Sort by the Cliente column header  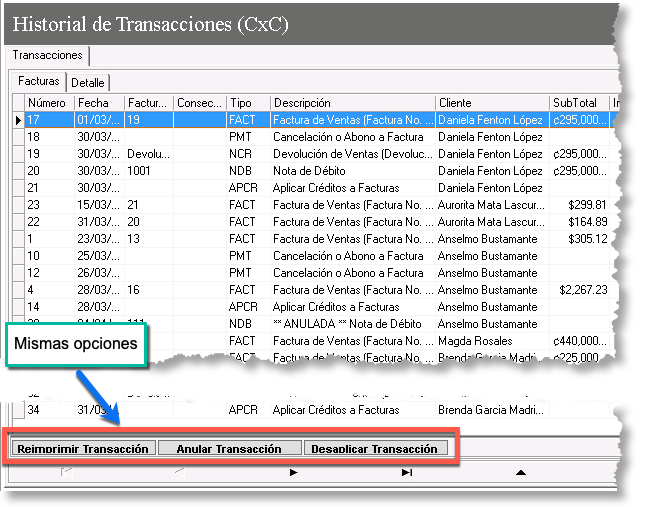[x=493, y=103]
